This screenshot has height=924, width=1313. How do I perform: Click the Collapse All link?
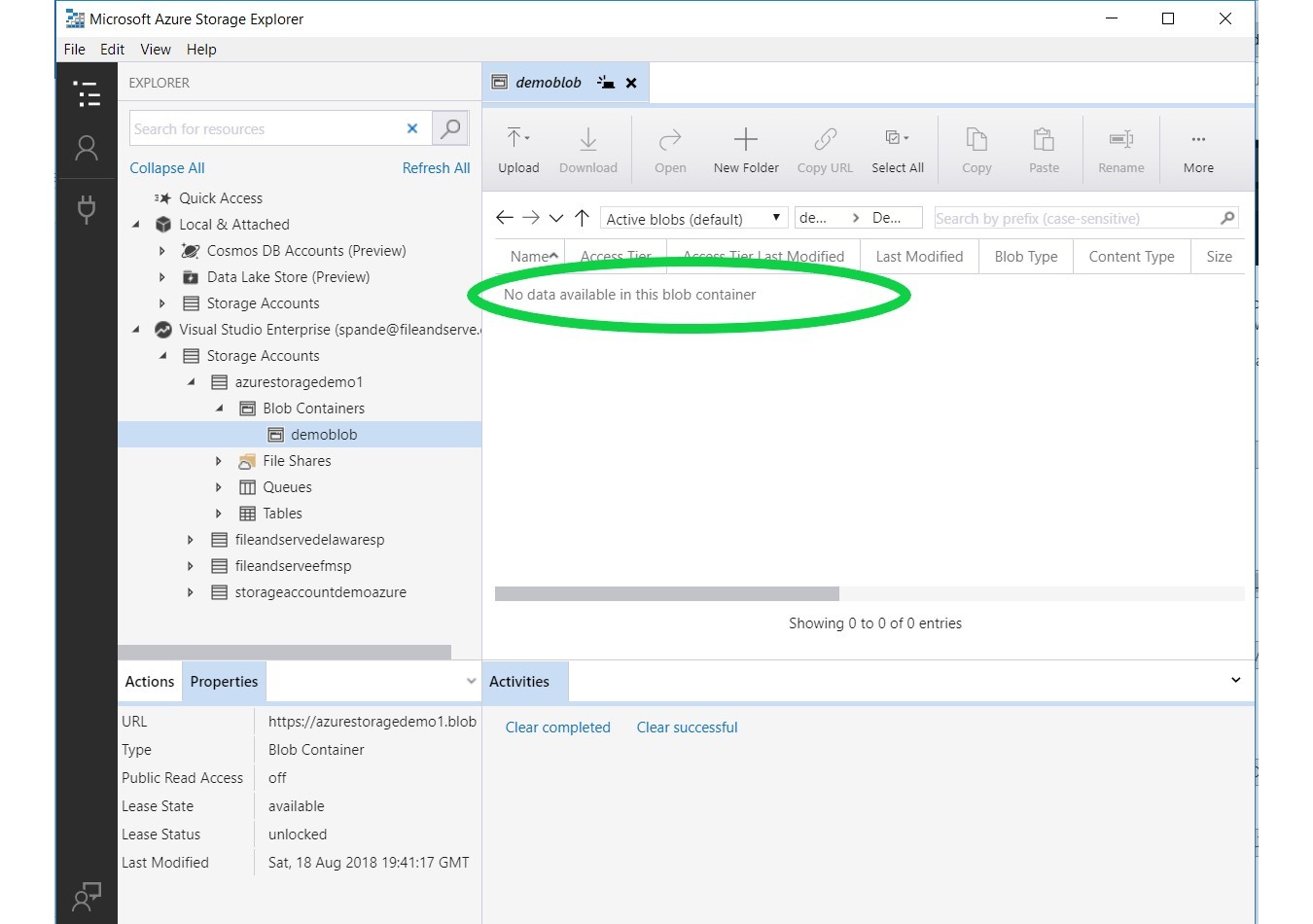167,168
